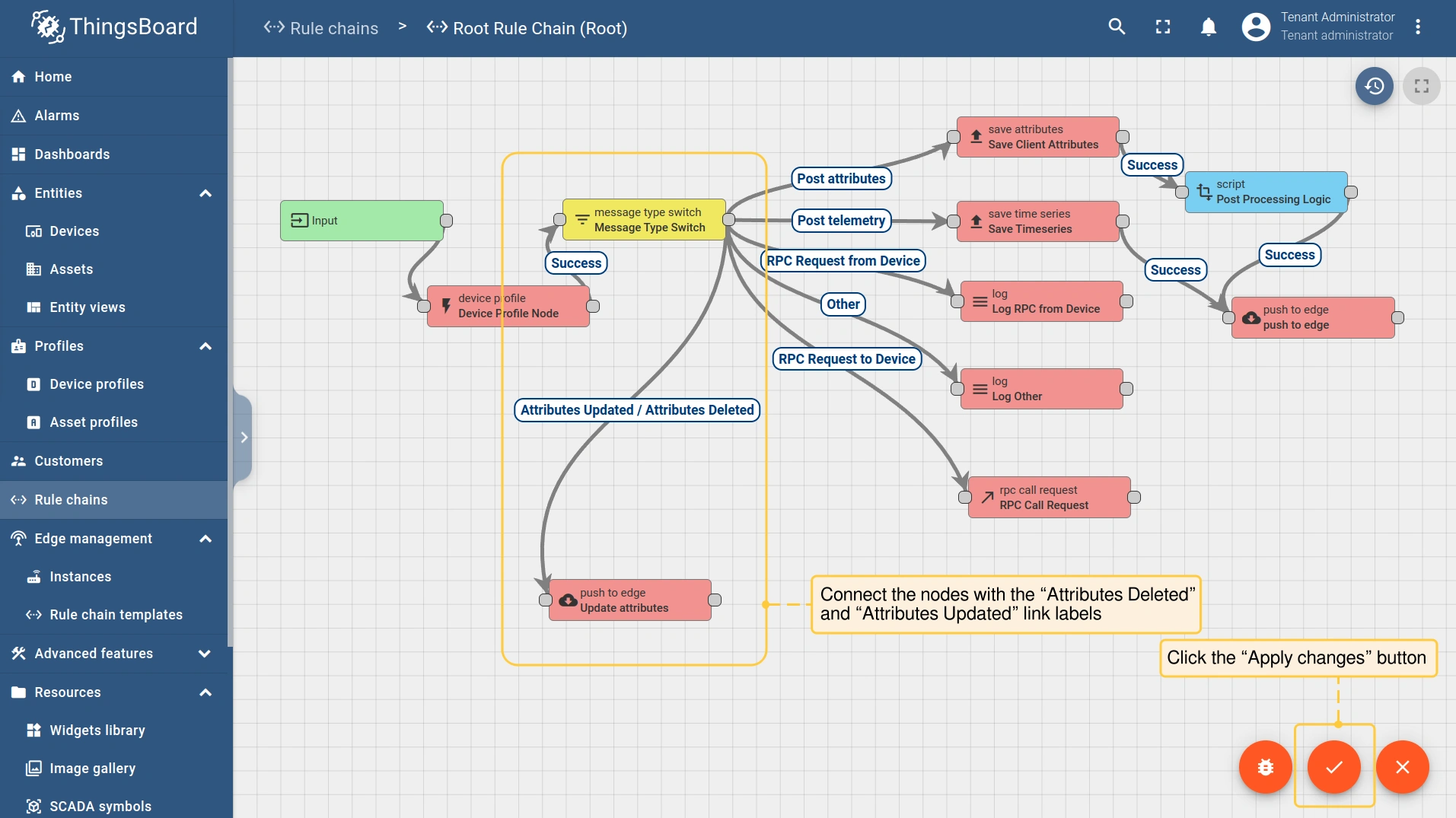Viewport: 1456px width, 818px height.
Task: Click the search magnifier icon
Action: [x=1117, y=27]
